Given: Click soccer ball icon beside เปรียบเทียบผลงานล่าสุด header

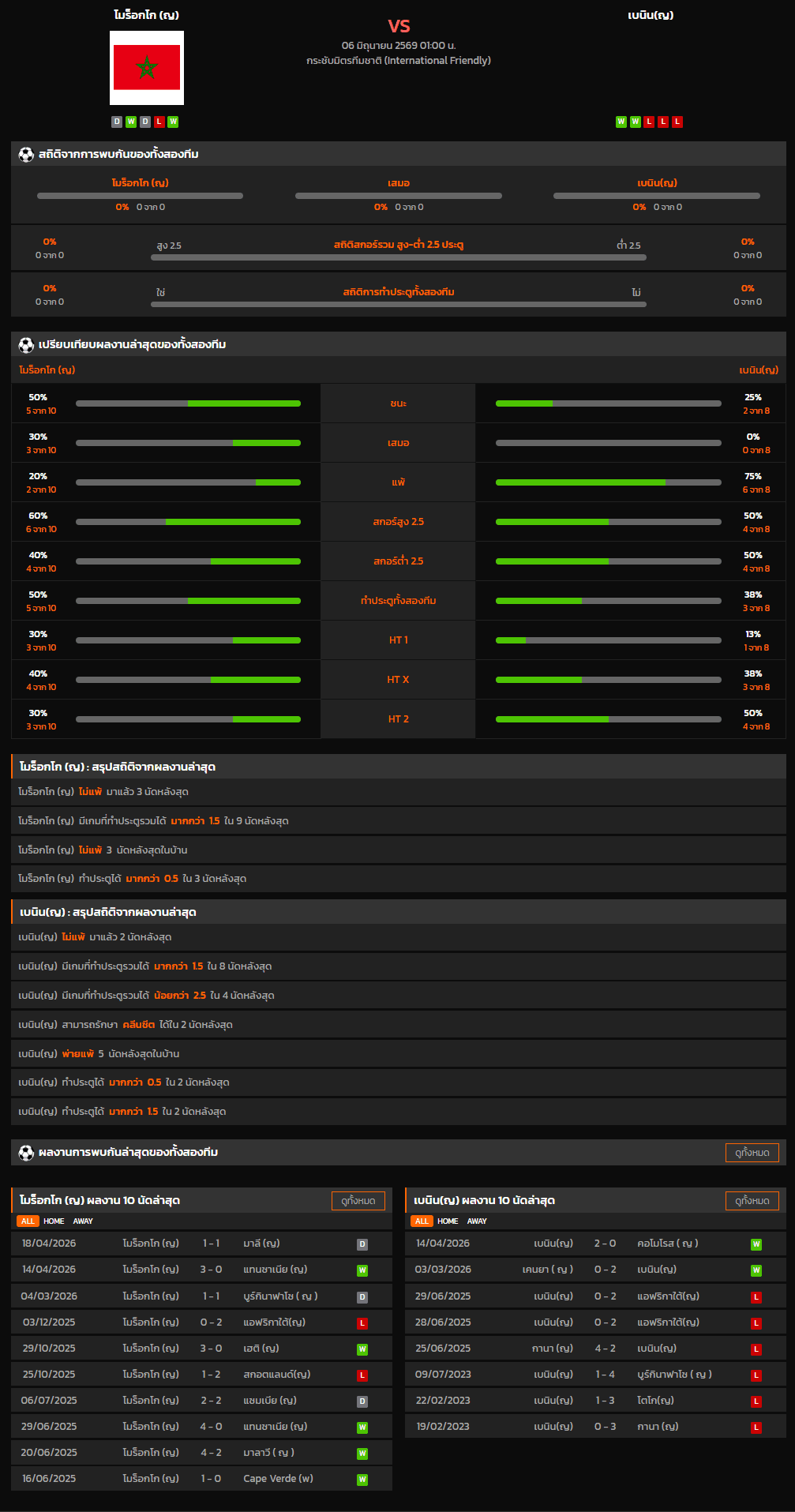Looking at the screenshot, I should 26,344.
